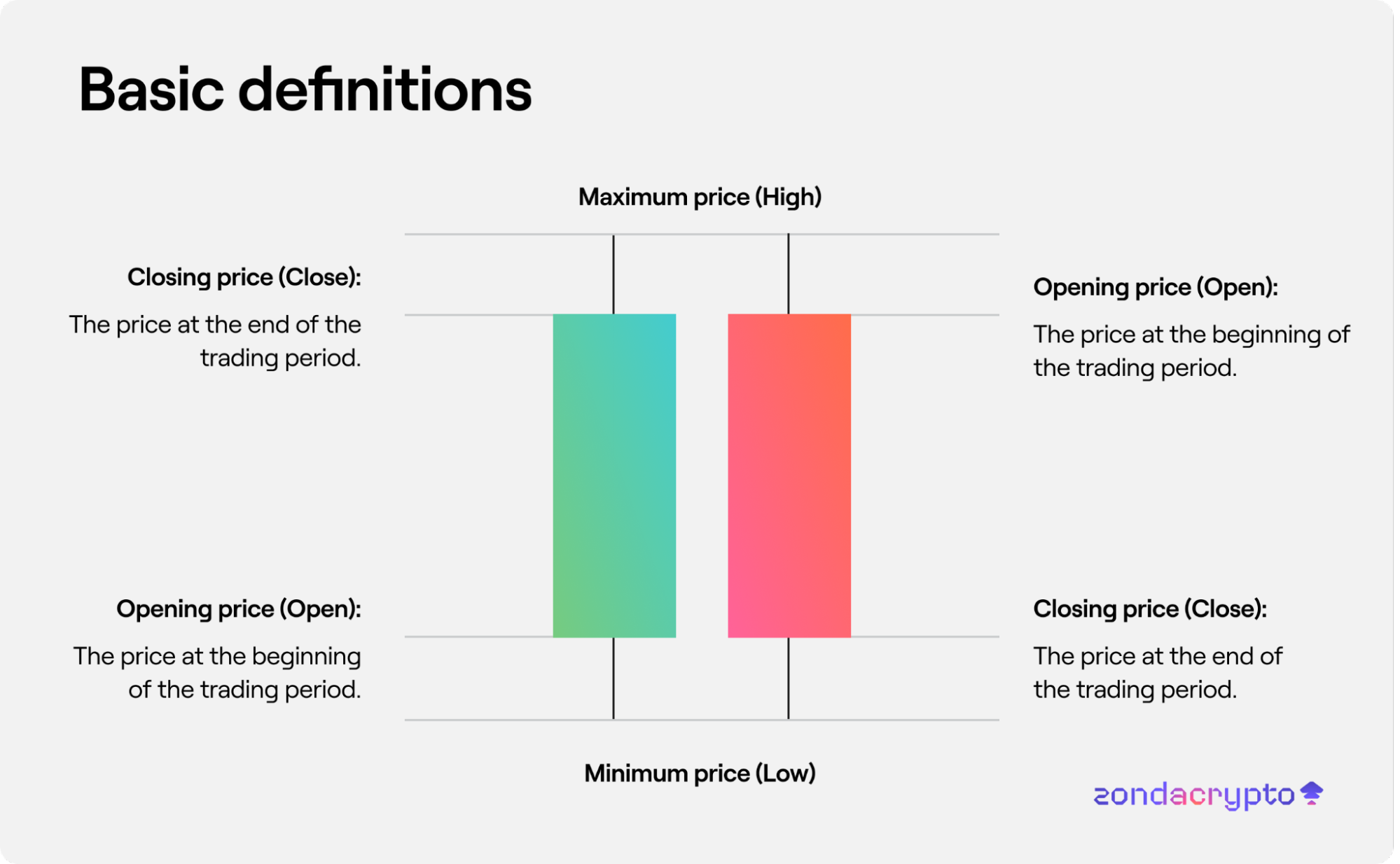Click the red candle's lower wick
The image size is (1400, 864).
(789, 678)
